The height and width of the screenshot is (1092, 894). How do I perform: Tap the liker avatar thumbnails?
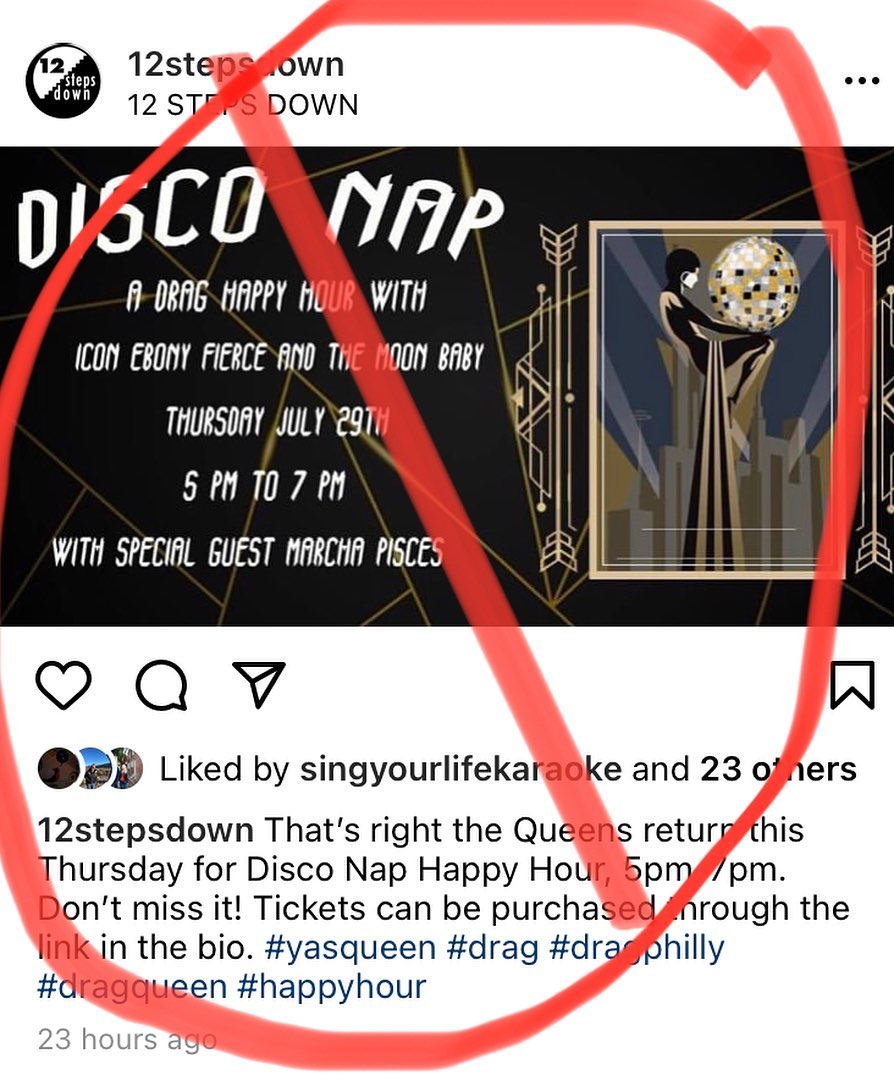click(91, 768)
